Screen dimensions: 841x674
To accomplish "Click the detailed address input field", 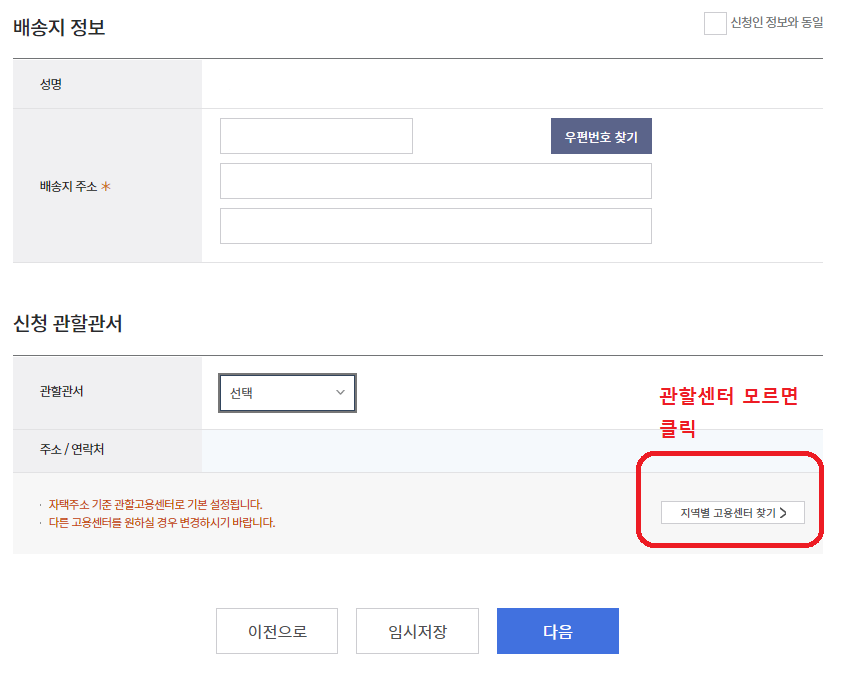I will pyautogui.click(x=436, y=226).
